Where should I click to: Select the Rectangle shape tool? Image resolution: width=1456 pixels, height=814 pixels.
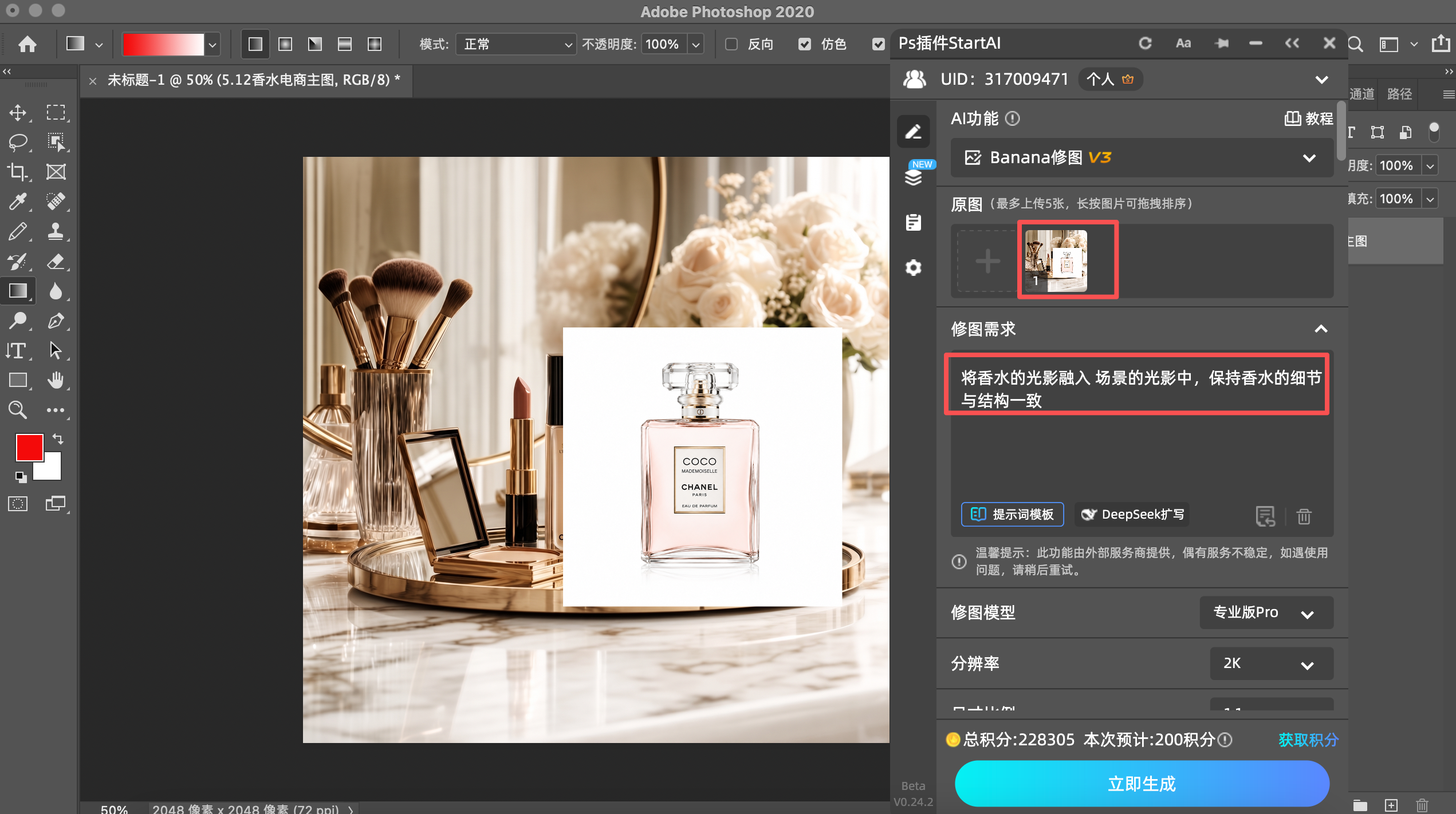coord(18,380)
